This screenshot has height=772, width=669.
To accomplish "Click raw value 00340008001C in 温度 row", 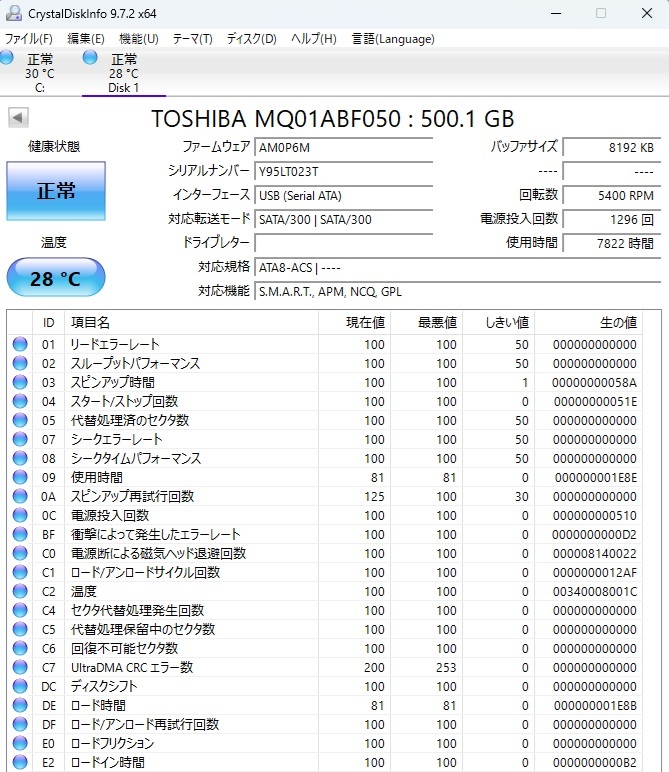I will point(595,591).
